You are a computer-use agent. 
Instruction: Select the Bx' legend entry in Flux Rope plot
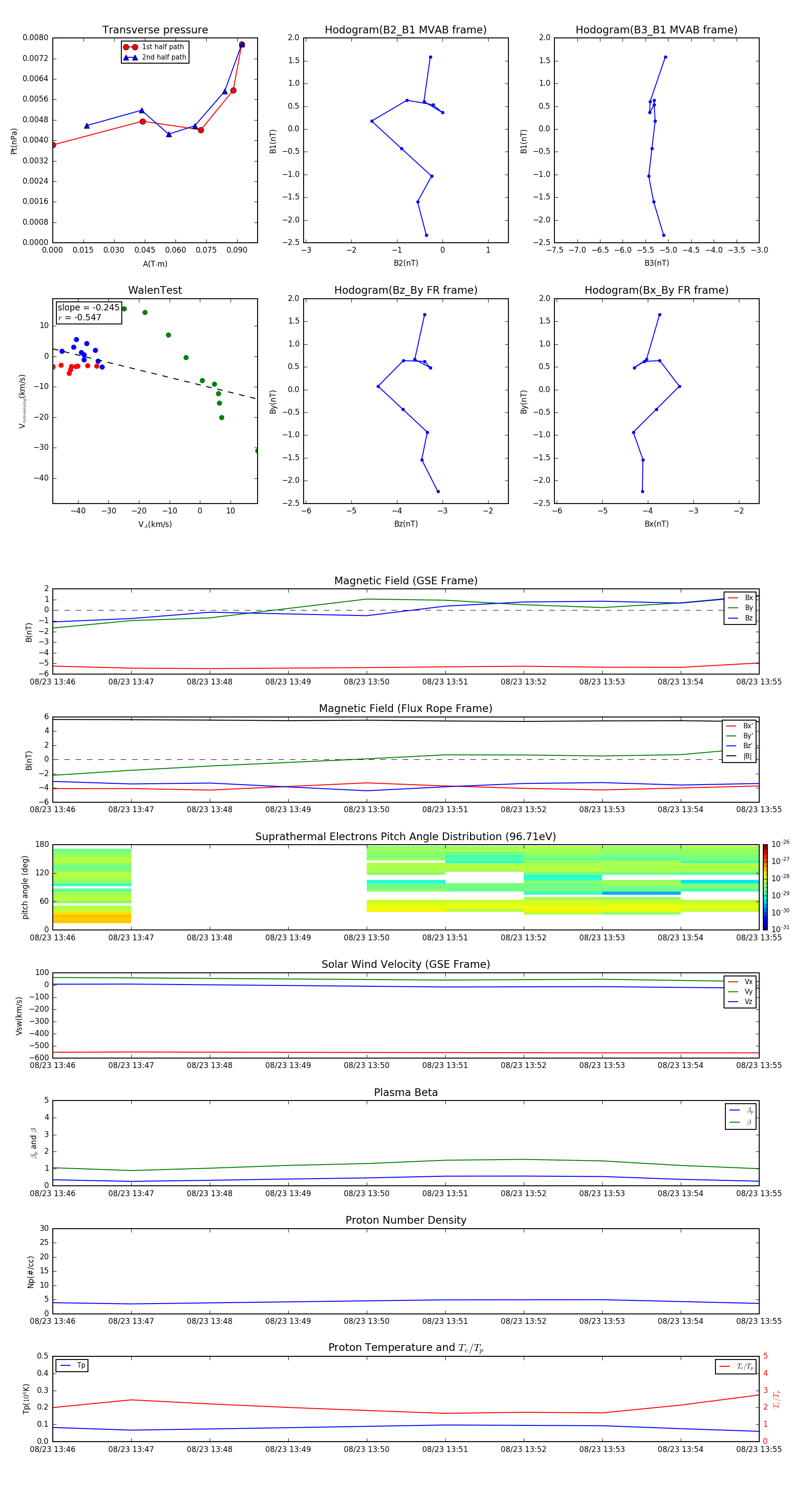click(x=740, y=726)
